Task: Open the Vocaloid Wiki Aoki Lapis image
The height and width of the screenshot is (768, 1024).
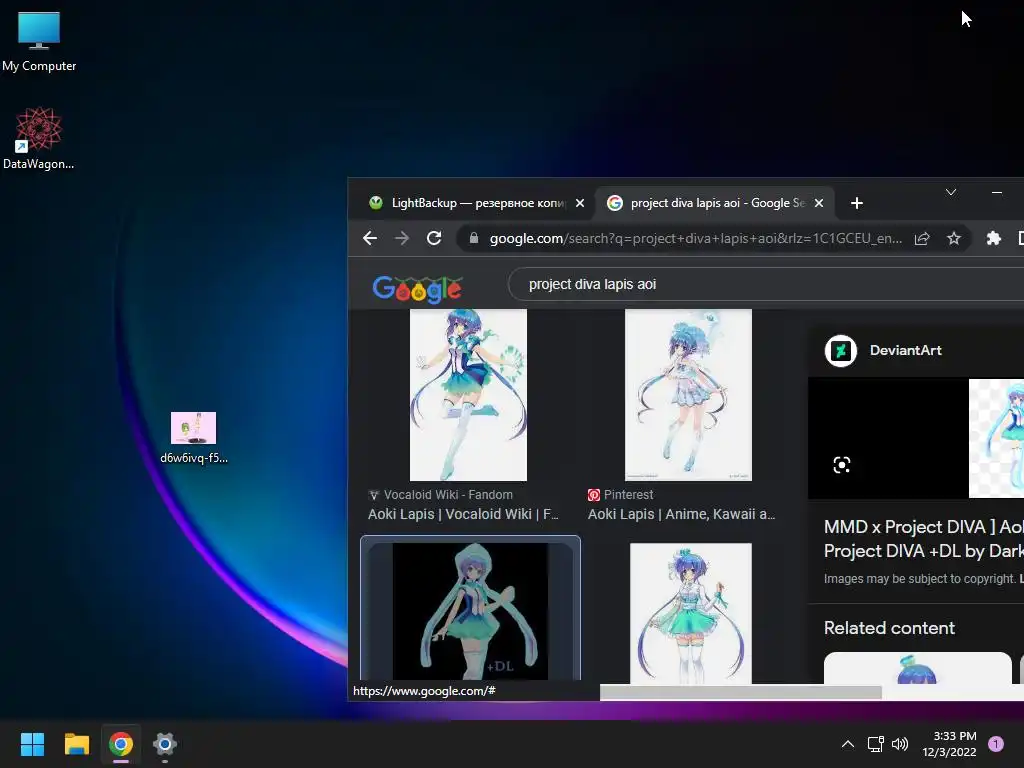Action: tap(468, 395)
